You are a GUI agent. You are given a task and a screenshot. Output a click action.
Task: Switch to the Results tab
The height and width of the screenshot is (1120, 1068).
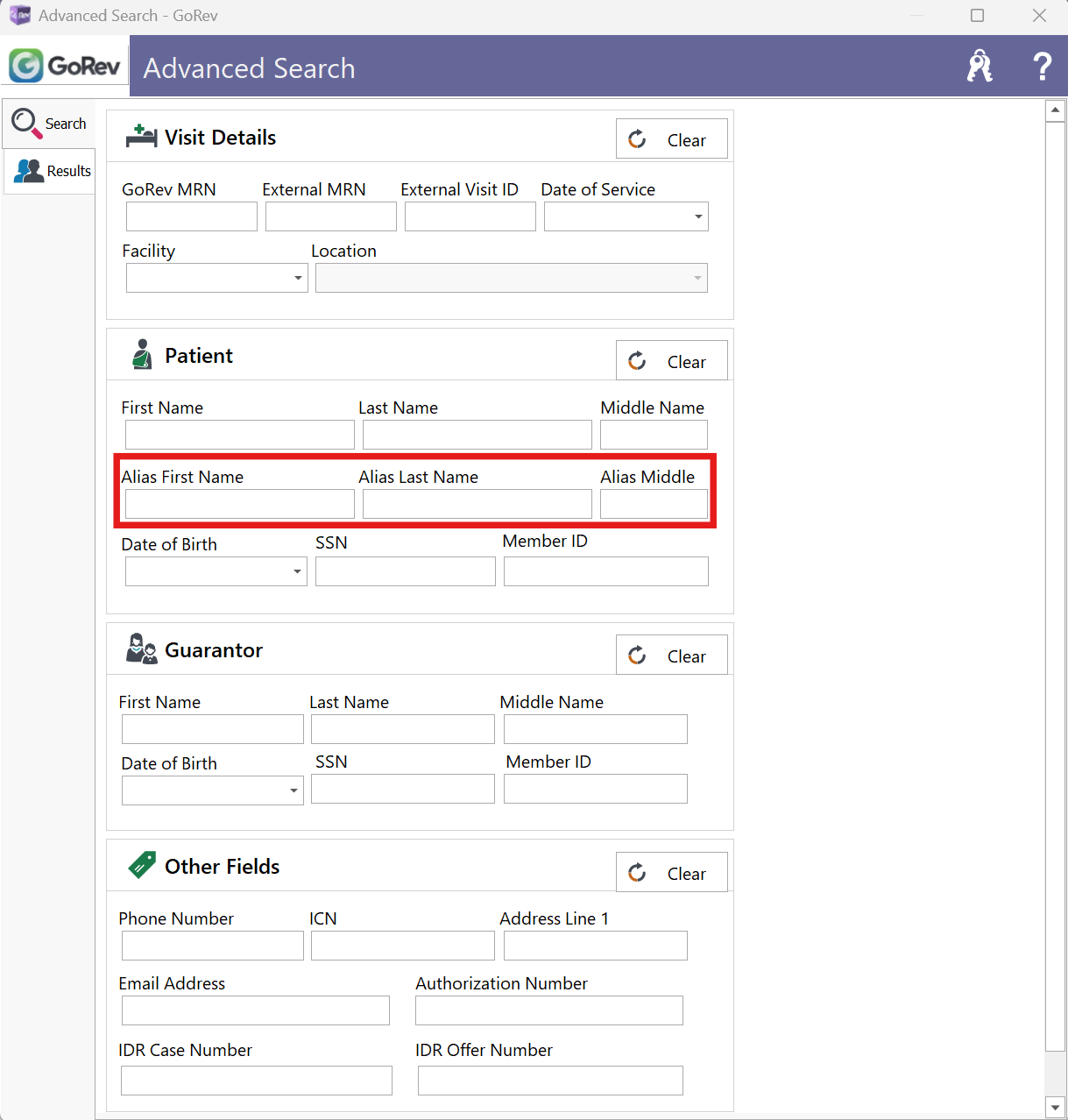53,171
